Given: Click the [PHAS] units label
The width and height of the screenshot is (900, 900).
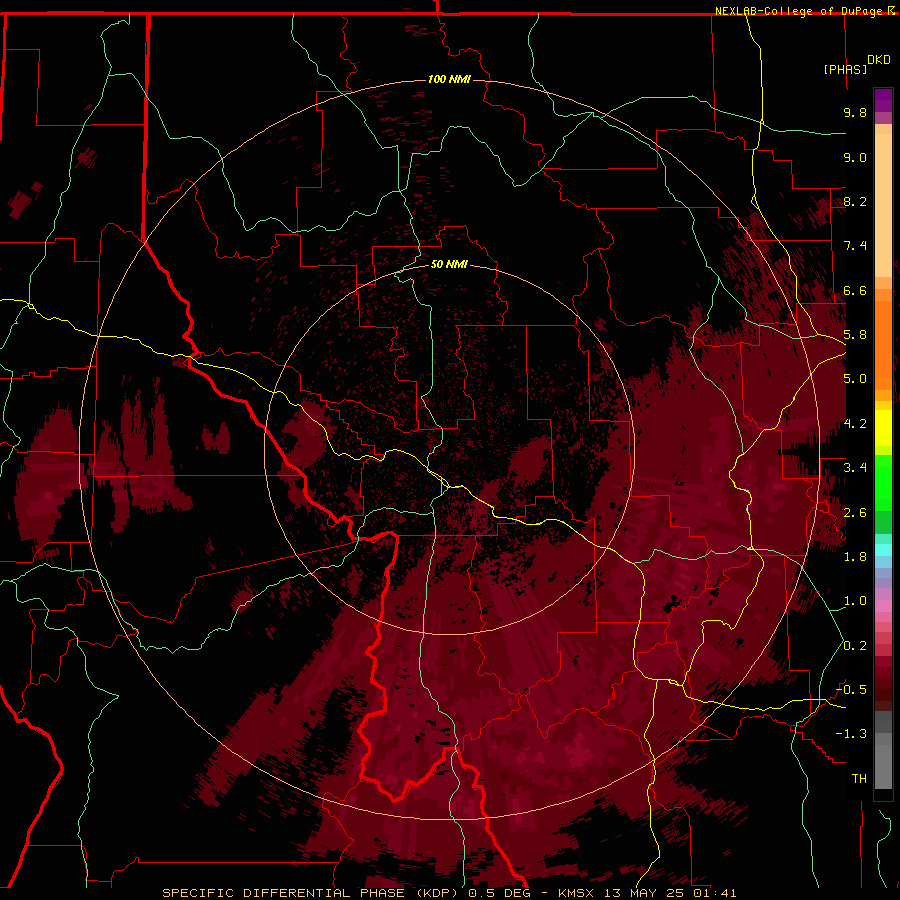Looking at the screenshot, I should [x=845, y=69].
